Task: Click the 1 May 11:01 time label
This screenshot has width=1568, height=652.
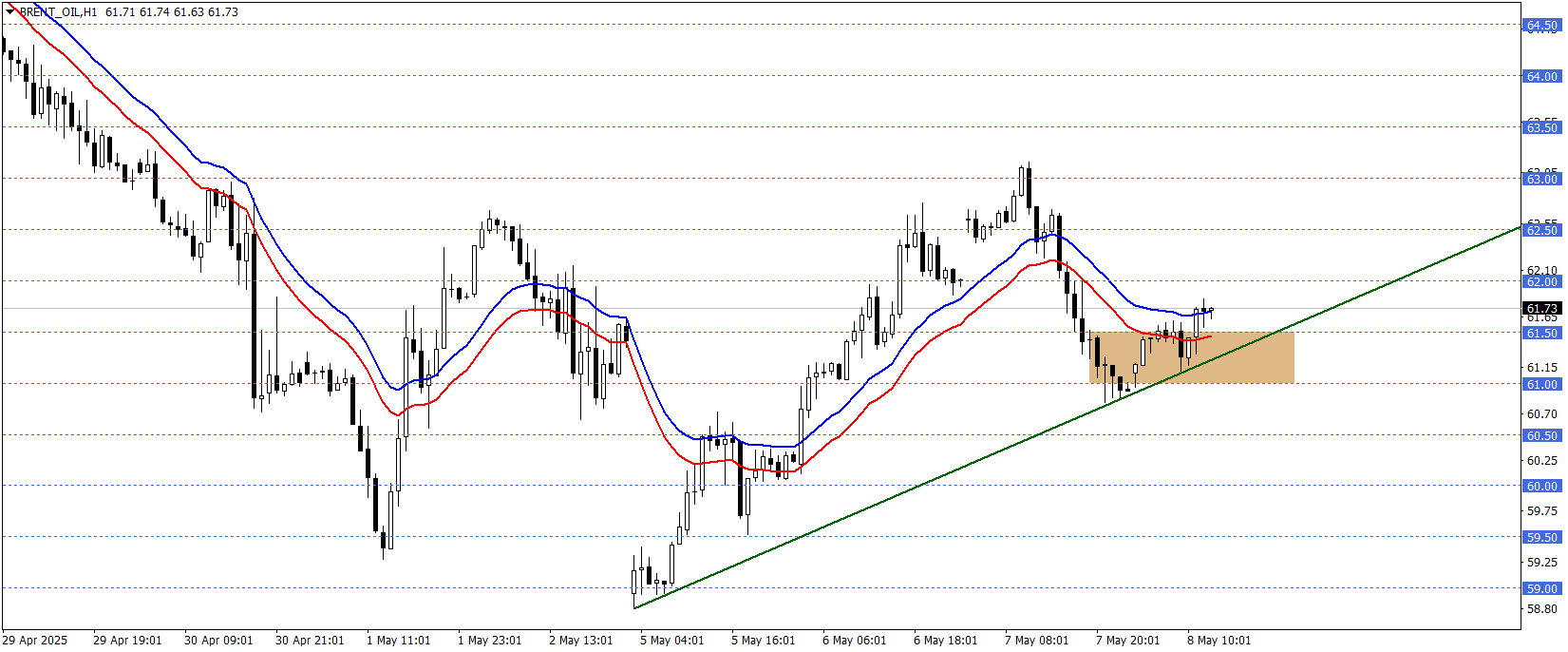Action: pos(399,640)
